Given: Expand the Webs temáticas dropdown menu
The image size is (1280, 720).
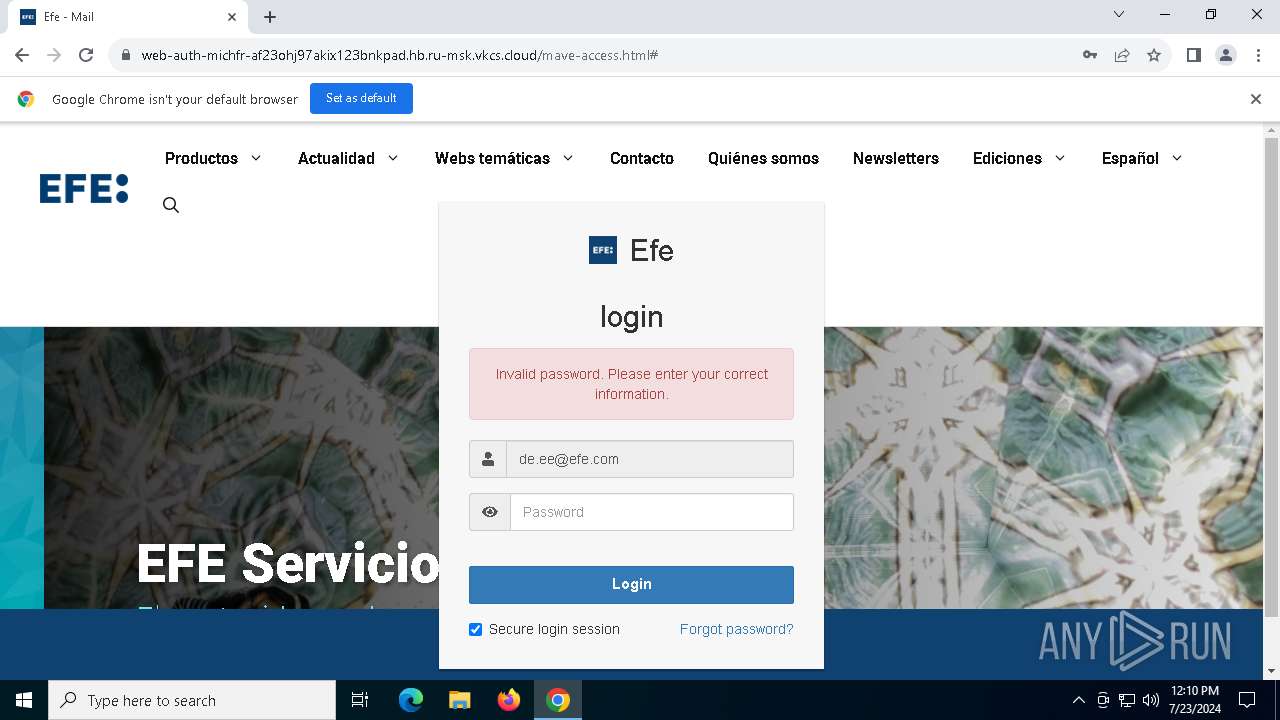Looking at the screenshot, I should pyautogui.click(x=504, y=158).
